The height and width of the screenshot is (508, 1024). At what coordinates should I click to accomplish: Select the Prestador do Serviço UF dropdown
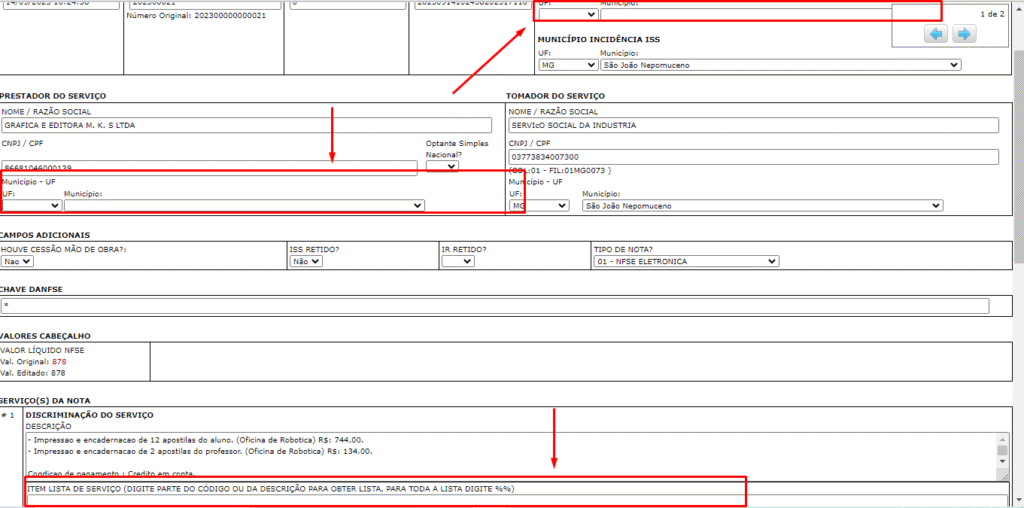point(32,205)
